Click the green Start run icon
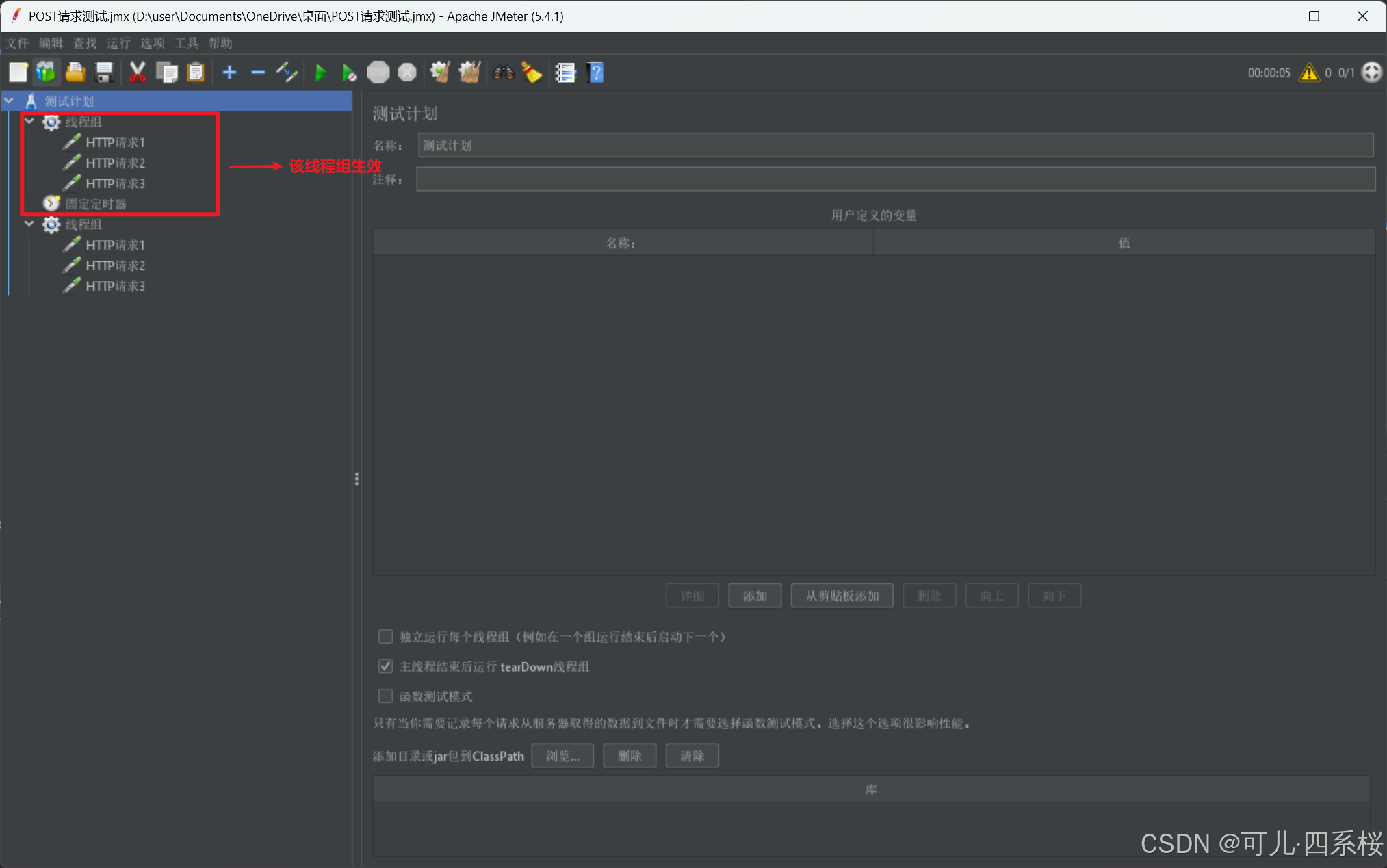This screenshot has height=868, width=1387. click(x=320, y=73)
